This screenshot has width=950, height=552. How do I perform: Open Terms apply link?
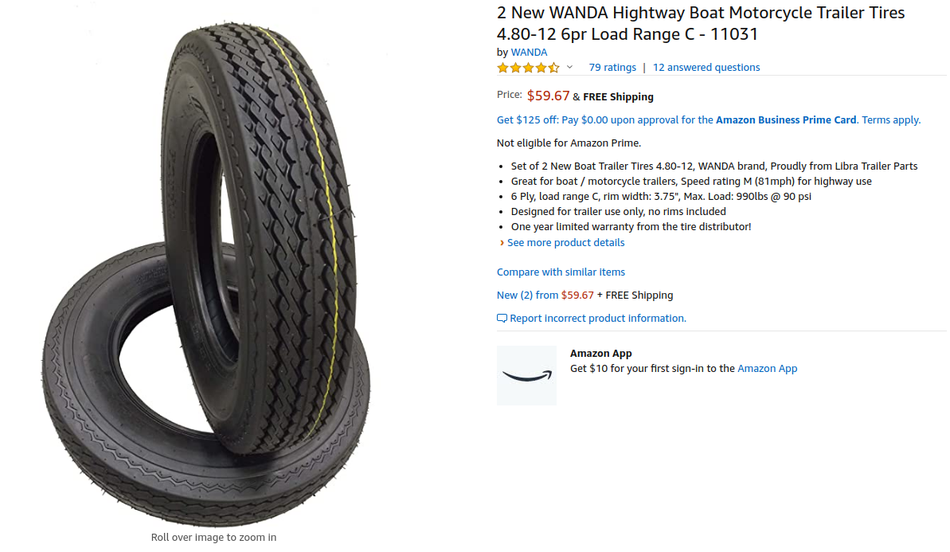[891, 120]
